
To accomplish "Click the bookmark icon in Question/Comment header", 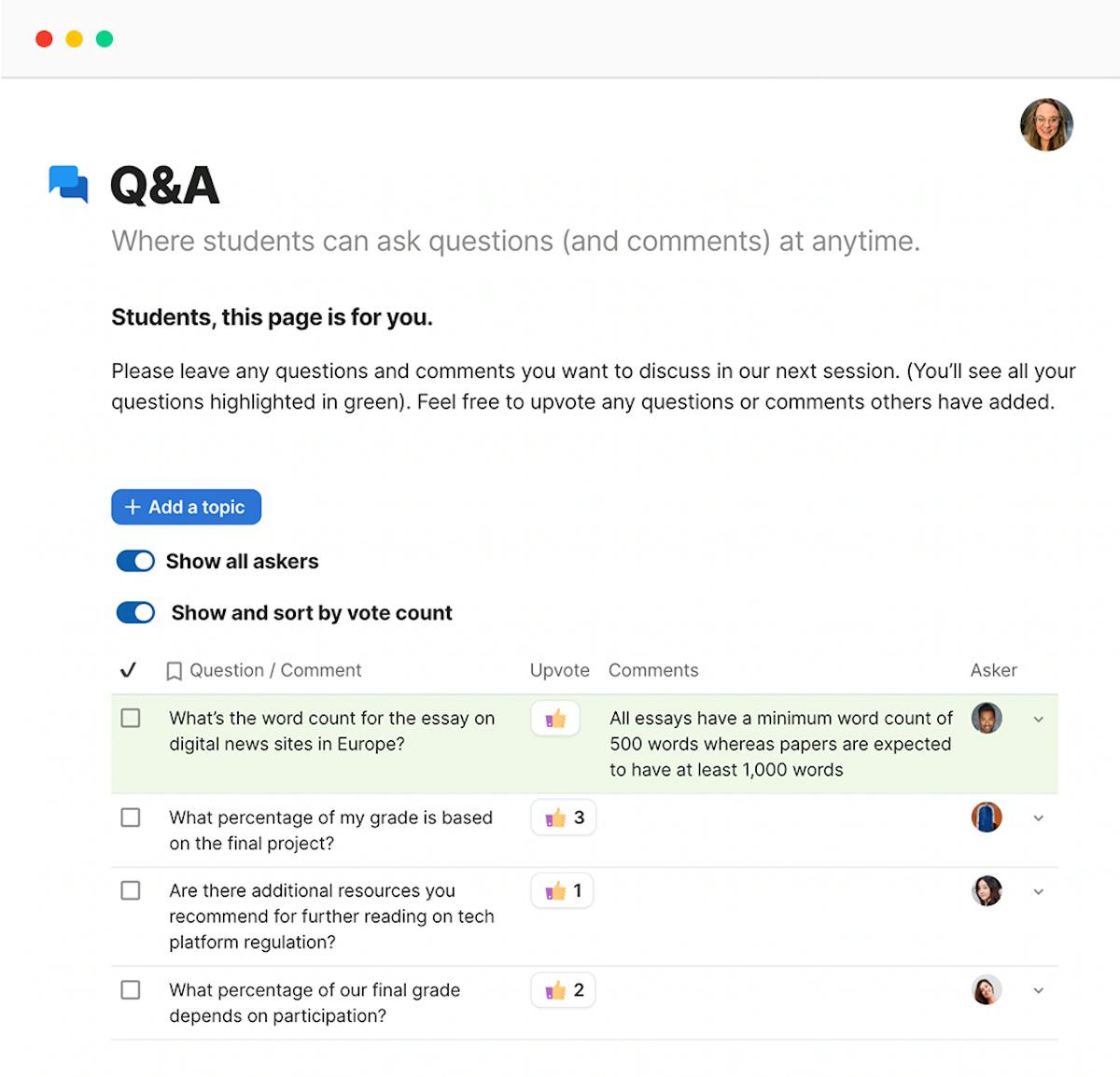I will pos(174,670).
